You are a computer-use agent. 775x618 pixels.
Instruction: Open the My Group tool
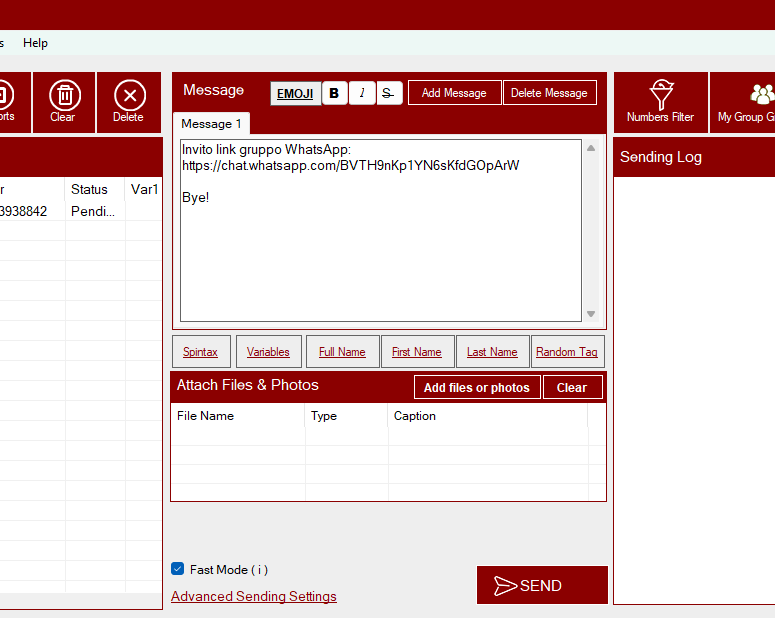coord(742,102)
